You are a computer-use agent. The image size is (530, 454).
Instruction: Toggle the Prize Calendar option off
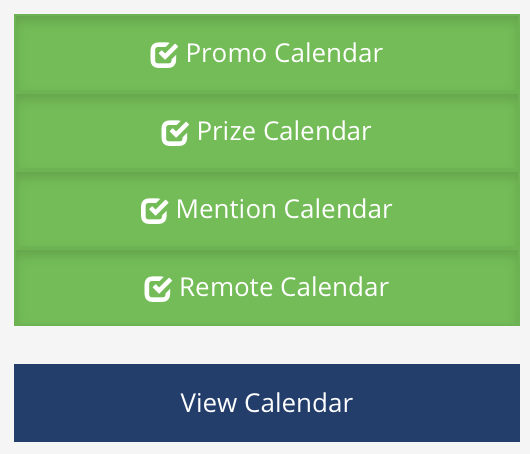267,133
